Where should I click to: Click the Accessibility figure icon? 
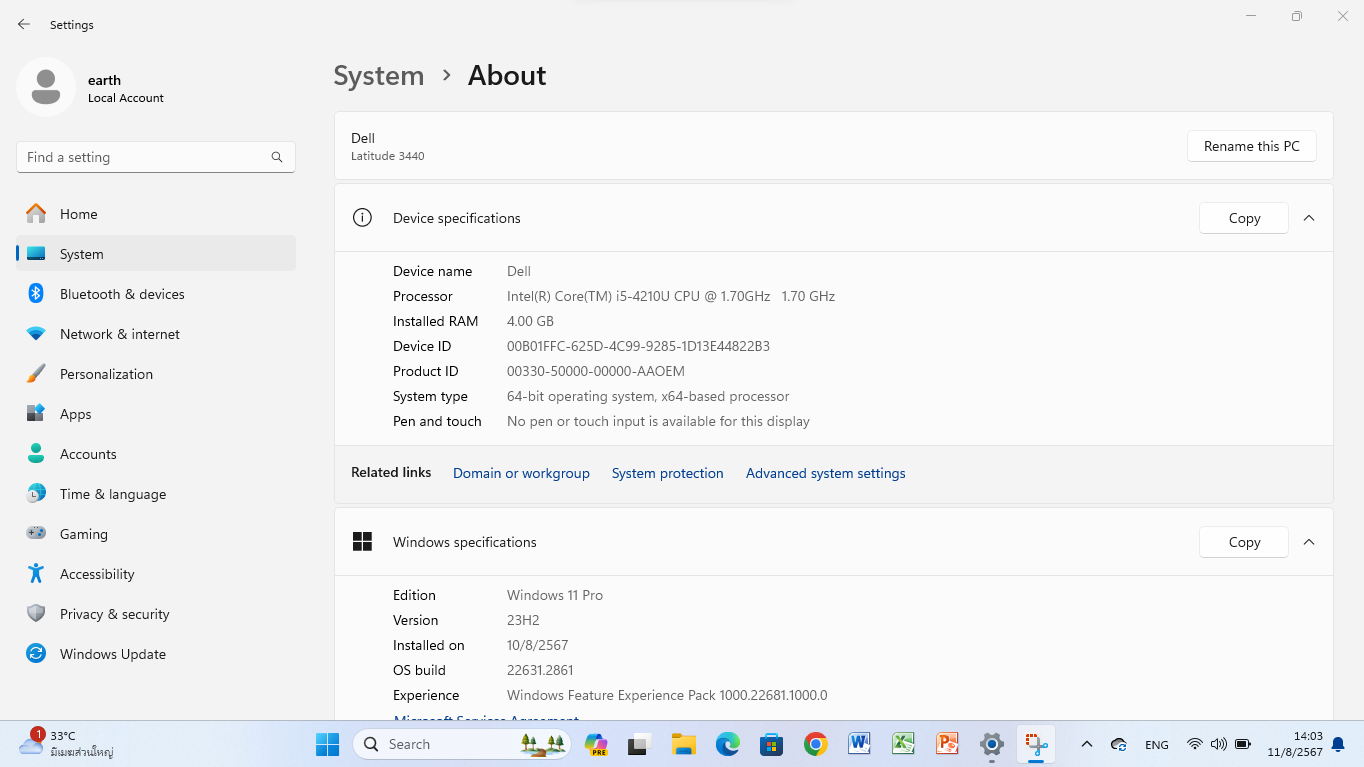click(36, 574)
